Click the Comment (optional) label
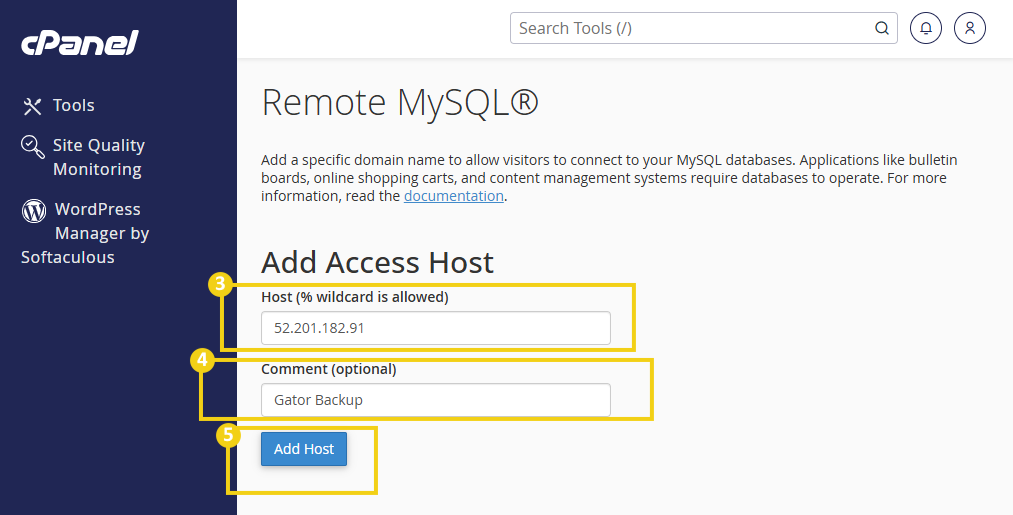Image resolution: width=1013 pixels, height=515 pixels. pos(329,369)
